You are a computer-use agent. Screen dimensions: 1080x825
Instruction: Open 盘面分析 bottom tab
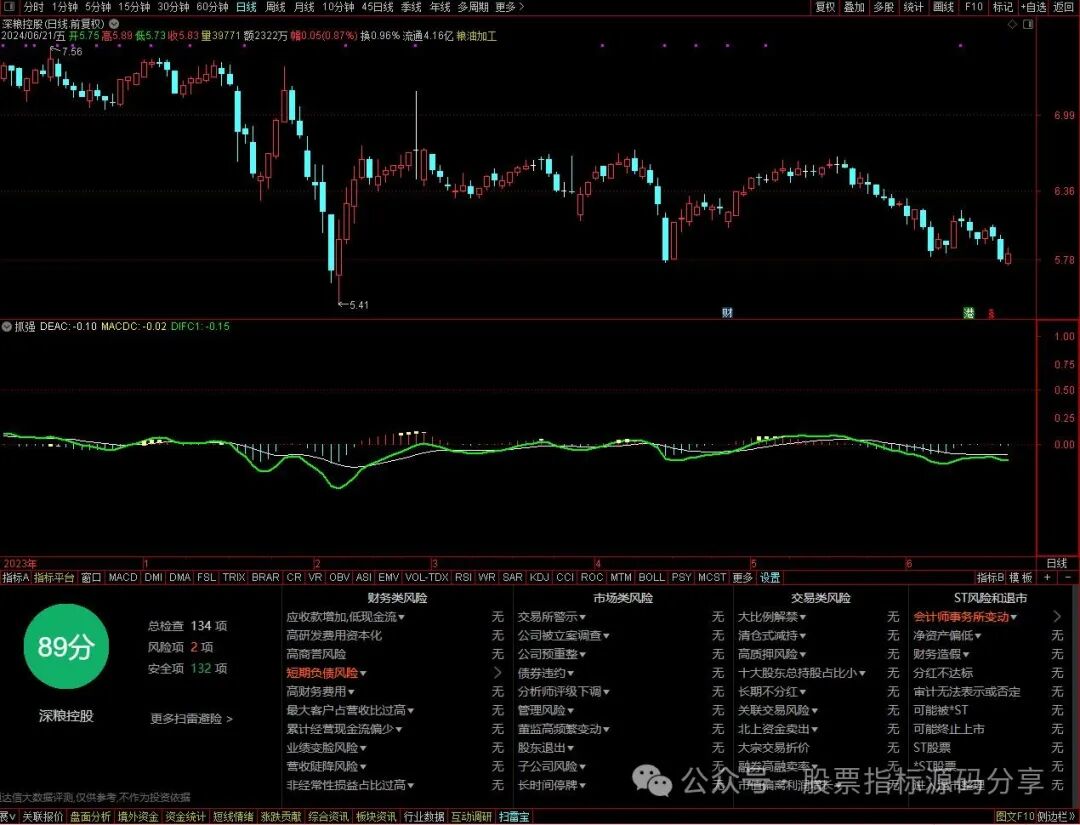tap(90, 817)
